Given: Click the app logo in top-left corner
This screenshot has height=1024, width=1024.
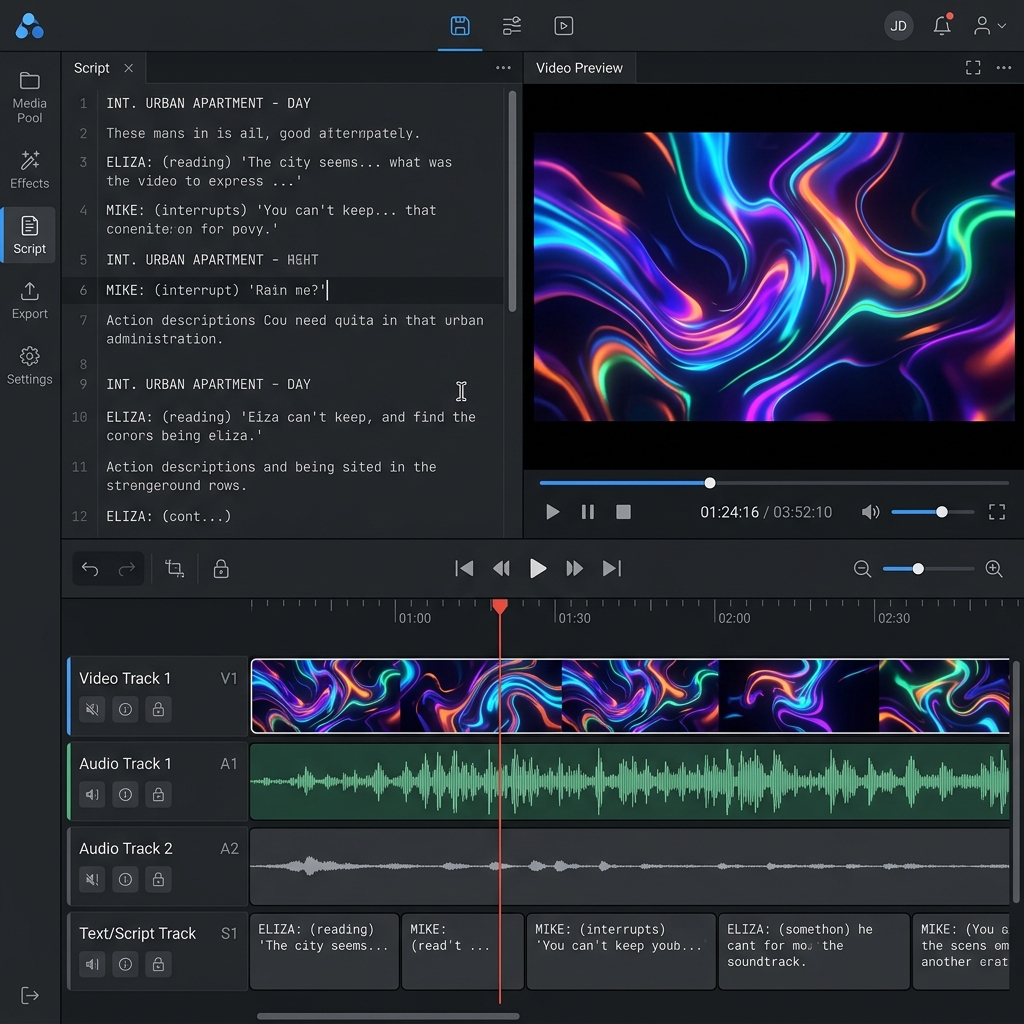Looking at the screenshot, I should tap(29, 26).
